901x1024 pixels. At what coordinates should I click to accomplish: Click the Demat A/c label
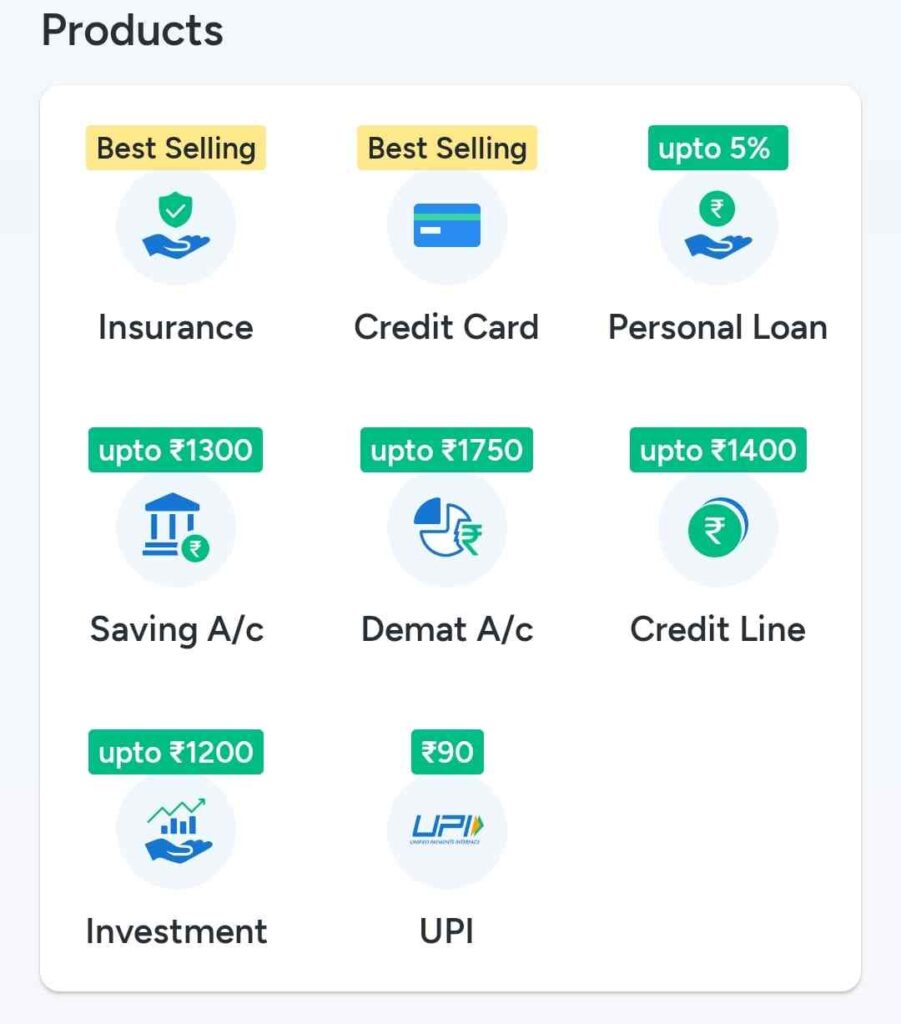pos(447,630)
